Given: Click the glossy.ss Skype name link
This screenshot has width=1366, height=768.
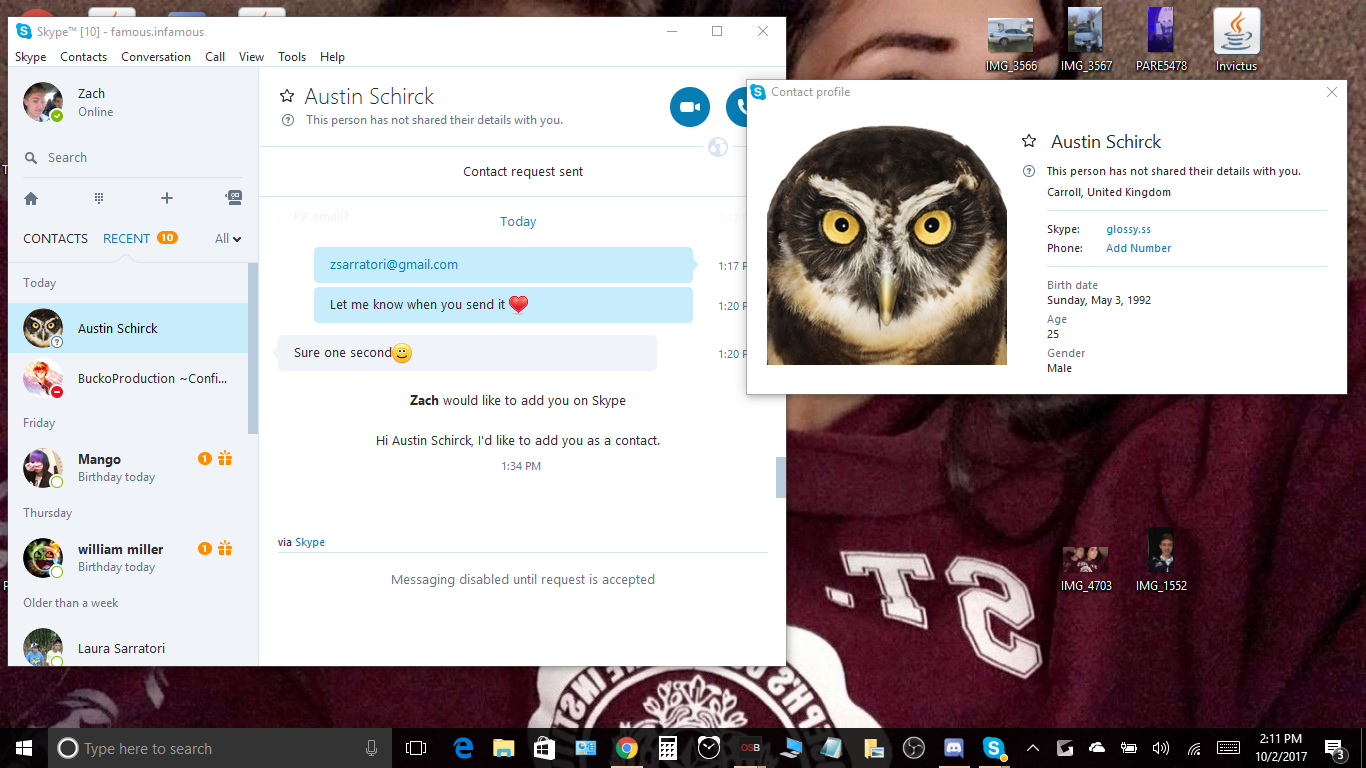Looking at the screenshot, I should pos(1129,229).
